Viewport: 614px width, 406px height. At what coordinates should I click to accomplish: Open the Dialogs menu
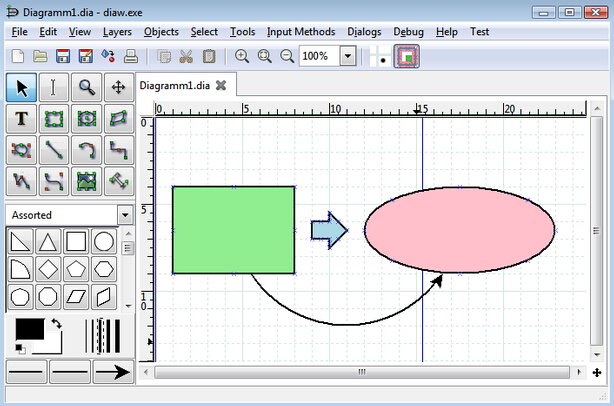[x=364, y=32]
